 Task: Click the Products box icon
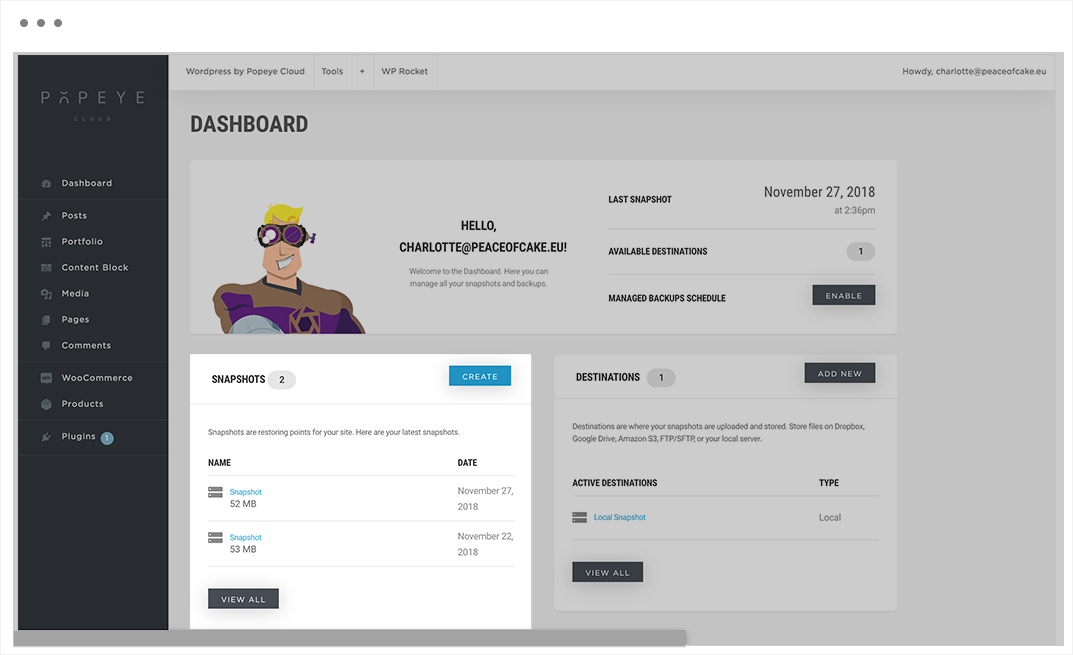[x=47, y=404]
